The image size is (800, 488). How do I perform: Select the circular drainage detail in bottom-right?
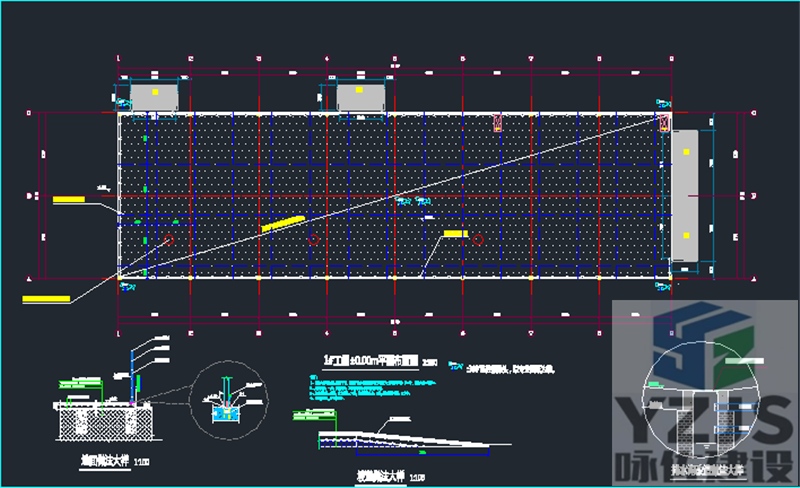[x=706, y=410]
